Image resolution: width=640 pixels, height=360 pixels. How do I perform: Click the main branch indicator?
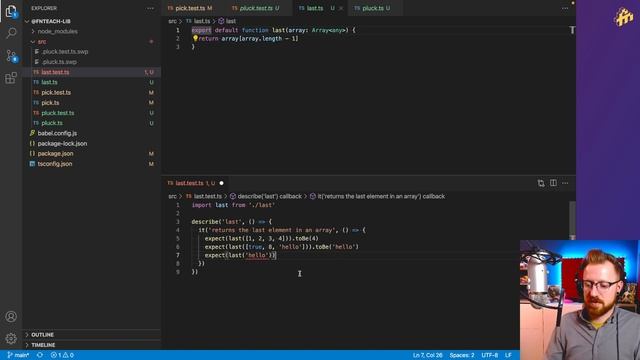pos(18,355)
